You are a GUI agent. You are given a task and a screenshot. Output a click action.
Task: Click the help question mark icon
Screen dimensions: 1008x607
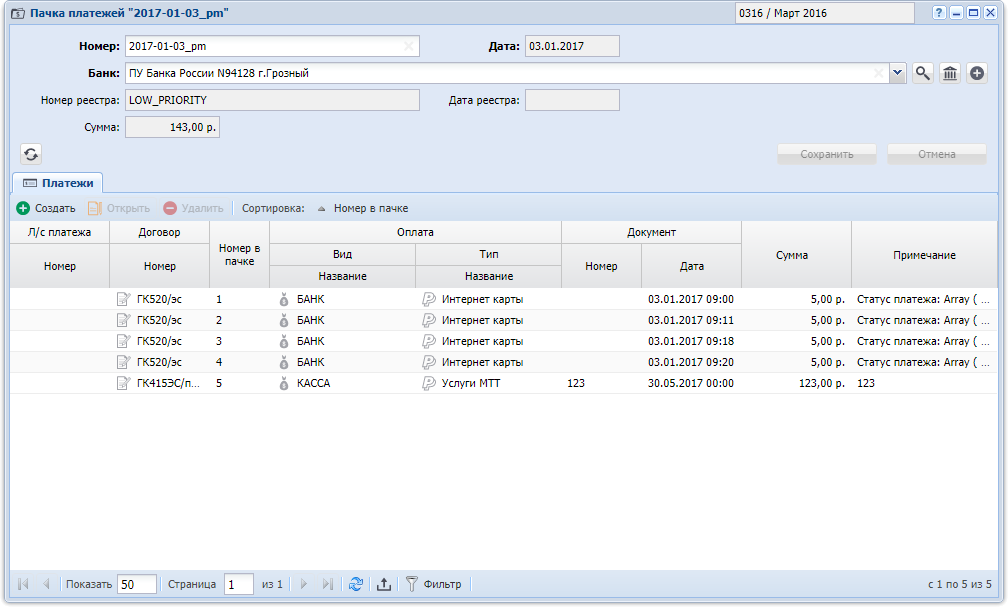coord(939,13)
